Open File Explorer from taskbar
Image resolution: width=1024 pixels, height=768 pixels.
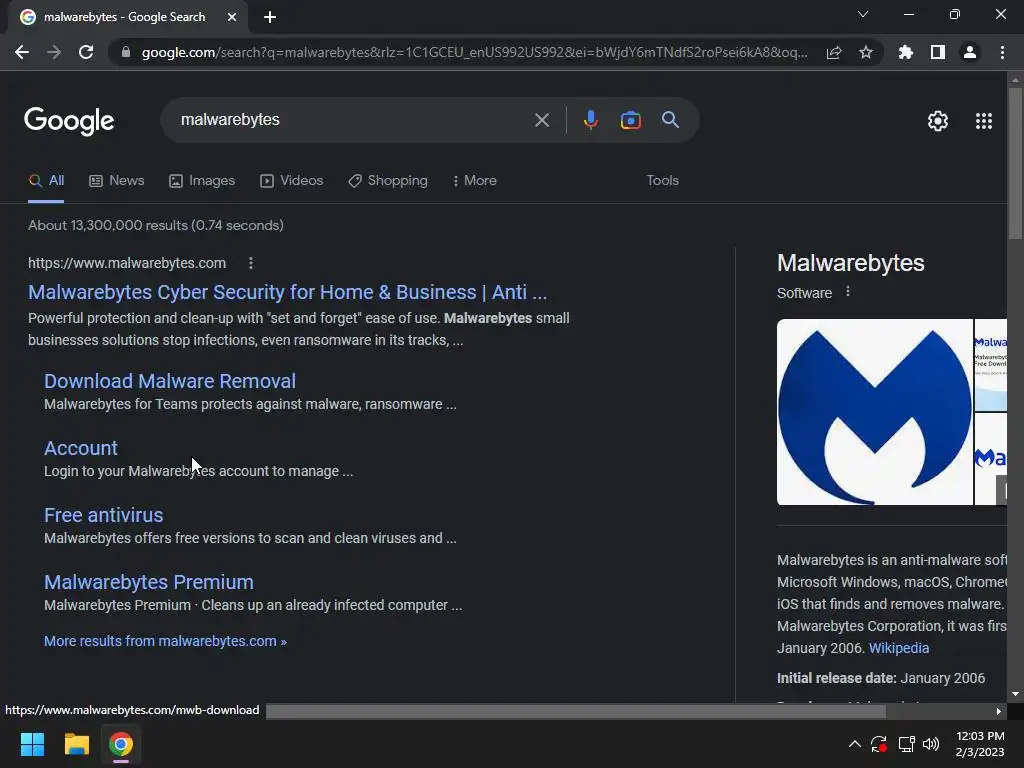[x=76, y=744]
